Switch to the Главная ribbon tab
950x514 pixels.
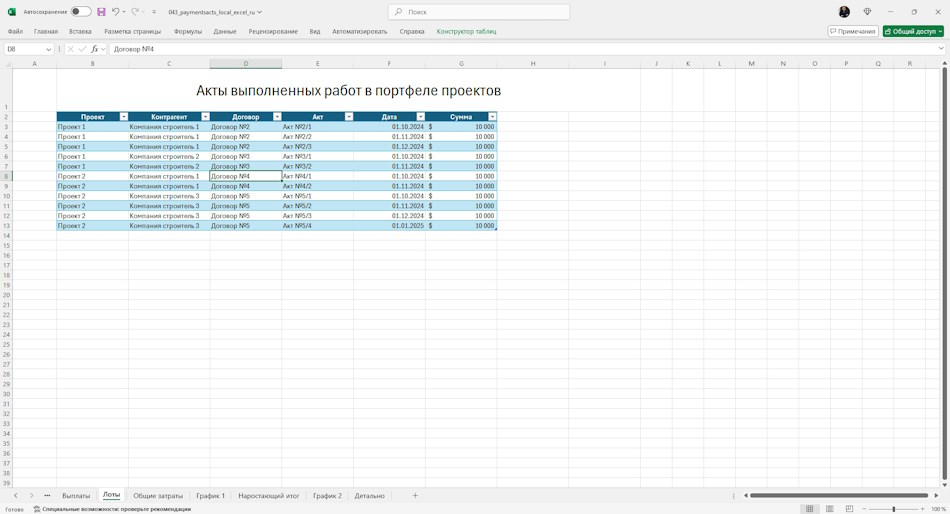pyautogui.click(x=46, y=31)
